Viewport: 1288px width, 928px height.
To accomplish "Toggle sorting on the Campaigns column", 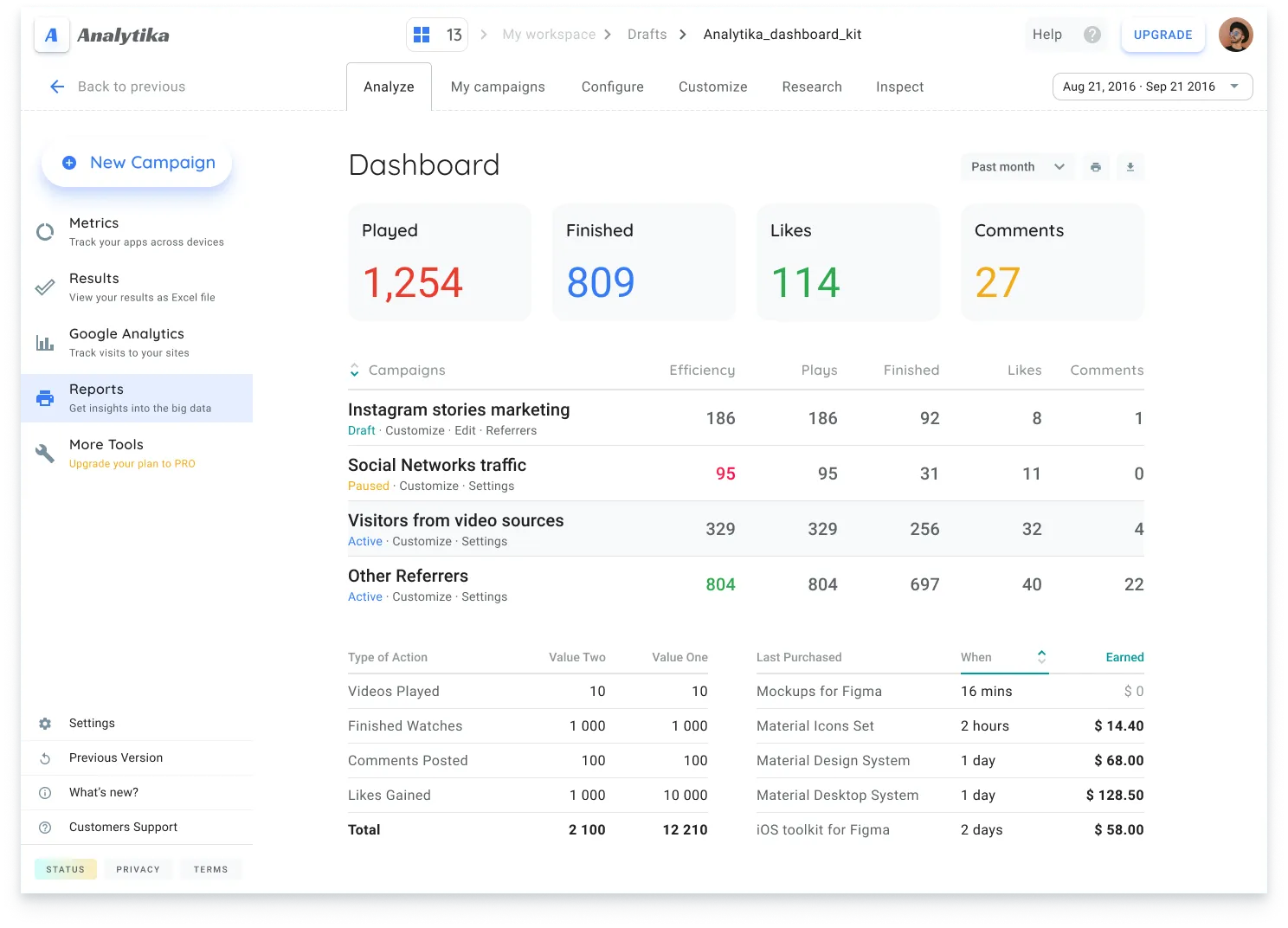I will click(x=354, y=370).
